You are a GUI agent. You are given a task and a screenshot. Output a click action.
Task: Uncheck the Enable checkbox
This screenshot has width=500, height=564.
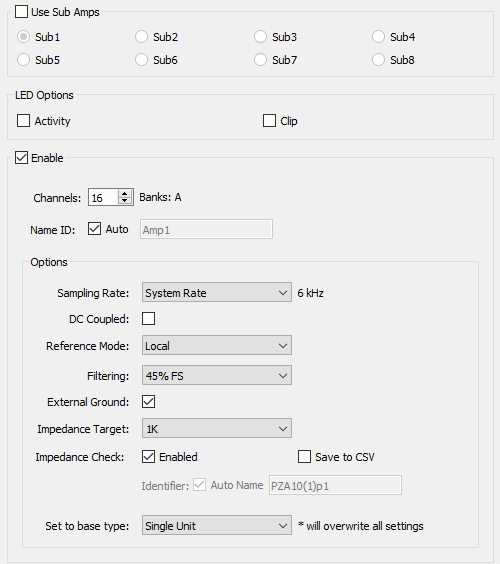(x=22, y=158)
